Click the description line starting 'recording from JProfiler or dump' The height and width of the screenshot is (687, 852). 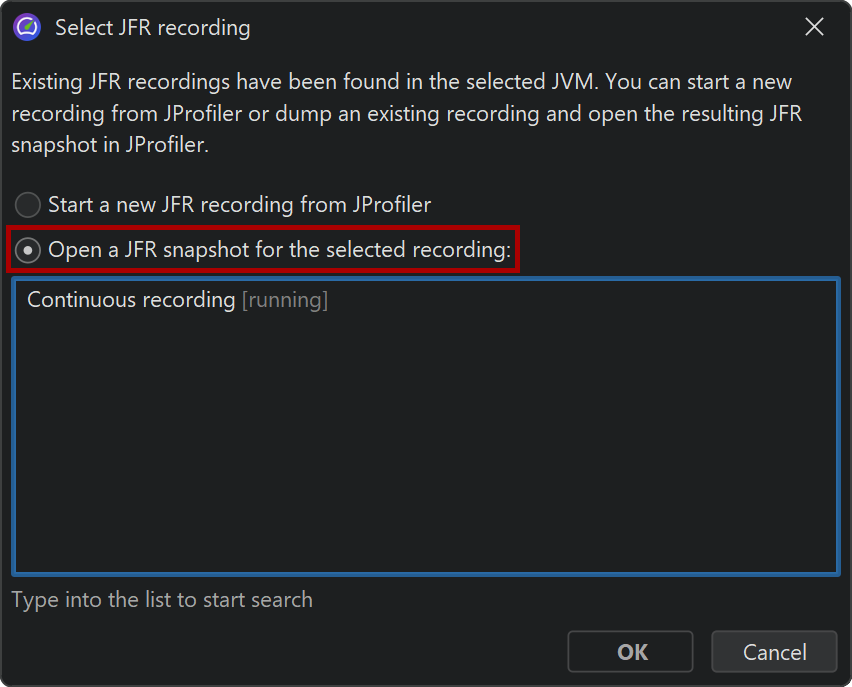406,113
